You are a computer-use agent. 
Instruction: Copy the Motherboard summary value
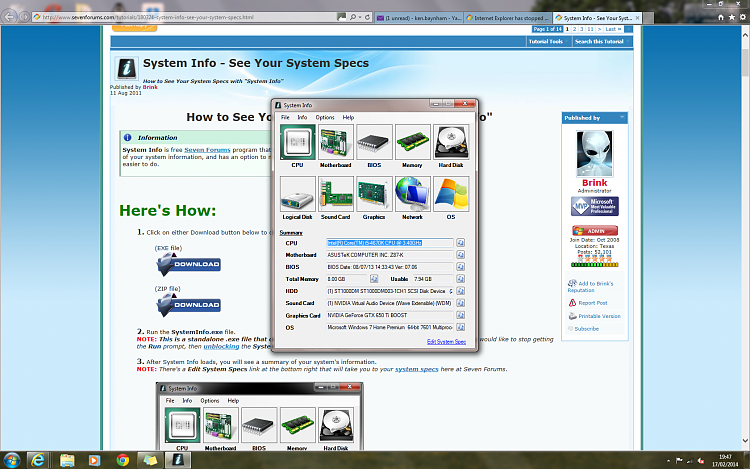(460, 255)
